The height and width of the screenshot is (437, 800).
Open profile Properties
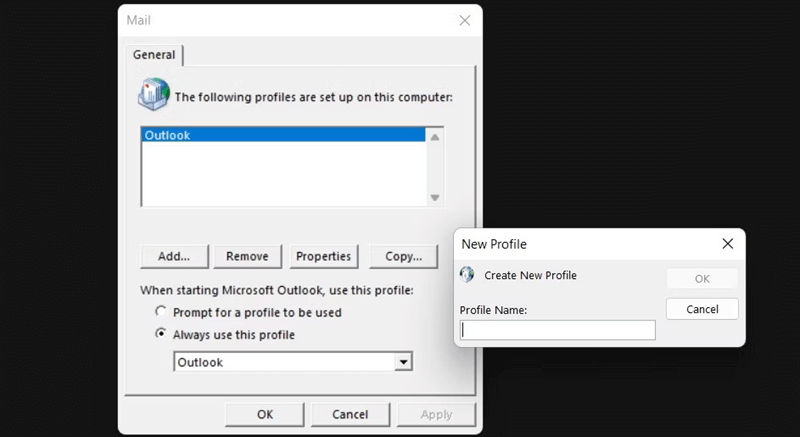pos(323,256)
